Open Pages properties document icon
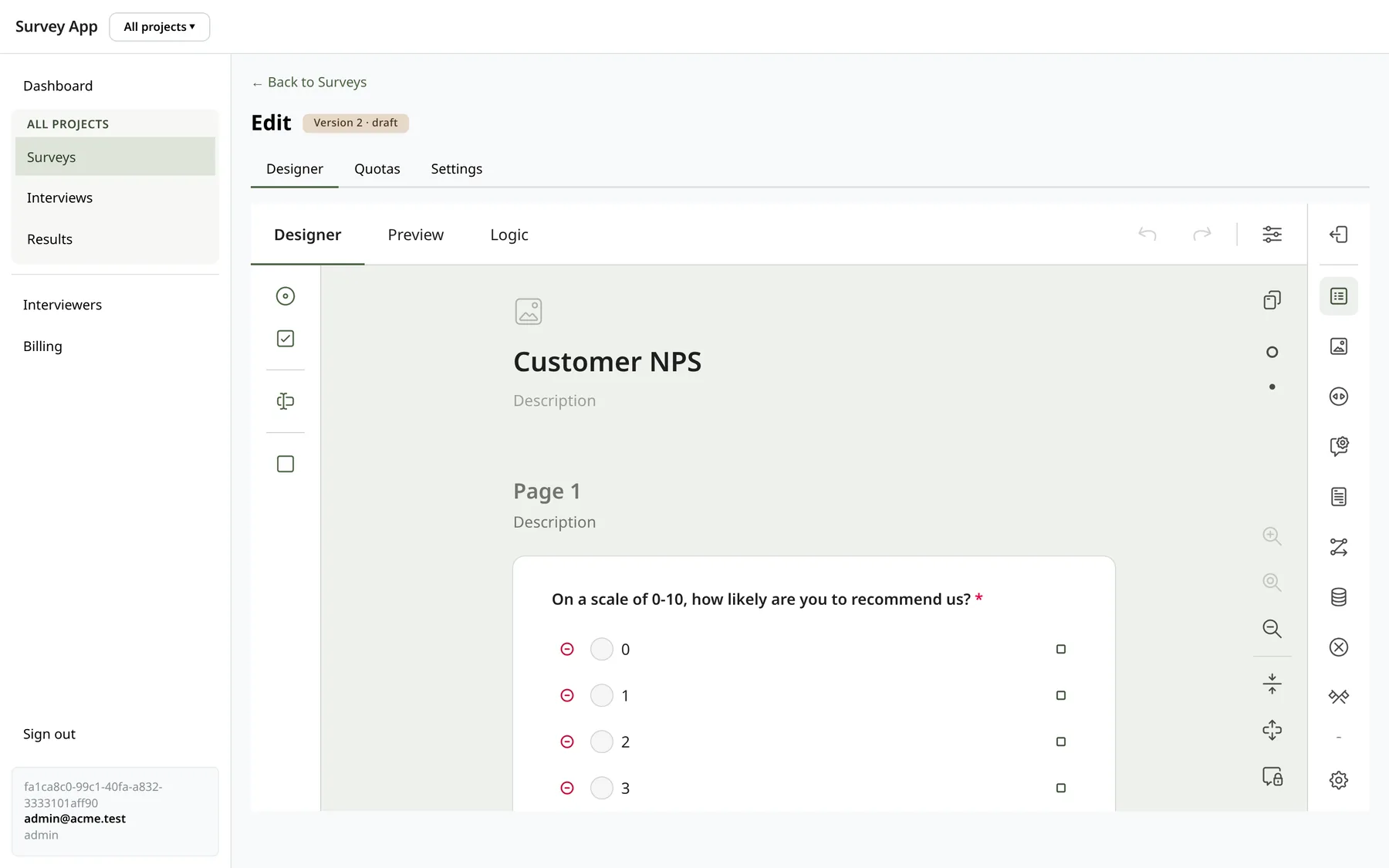Viewport: 1389px width, 868px height. pos(1339,497)
